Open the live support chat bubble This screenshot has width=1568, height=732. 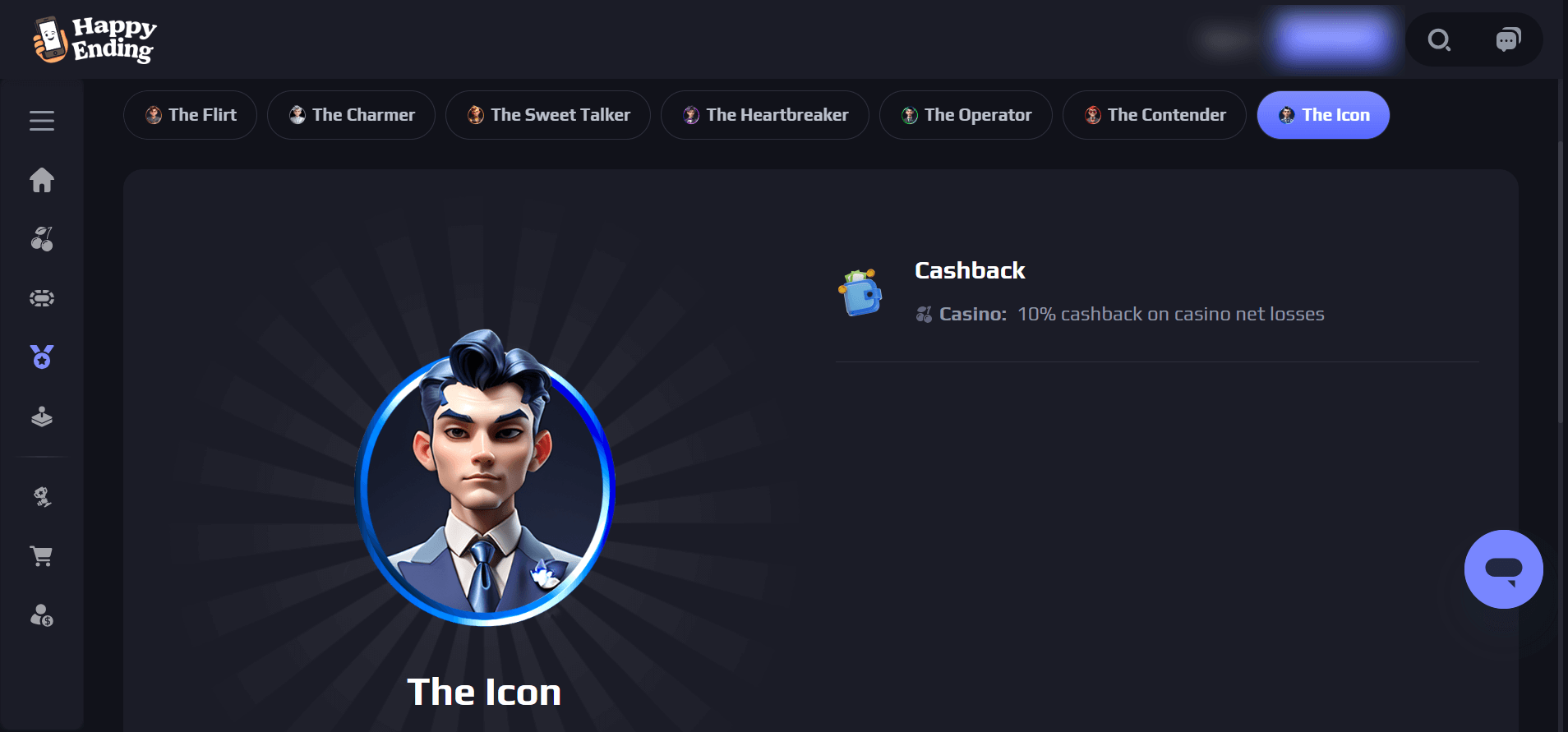1504,569
